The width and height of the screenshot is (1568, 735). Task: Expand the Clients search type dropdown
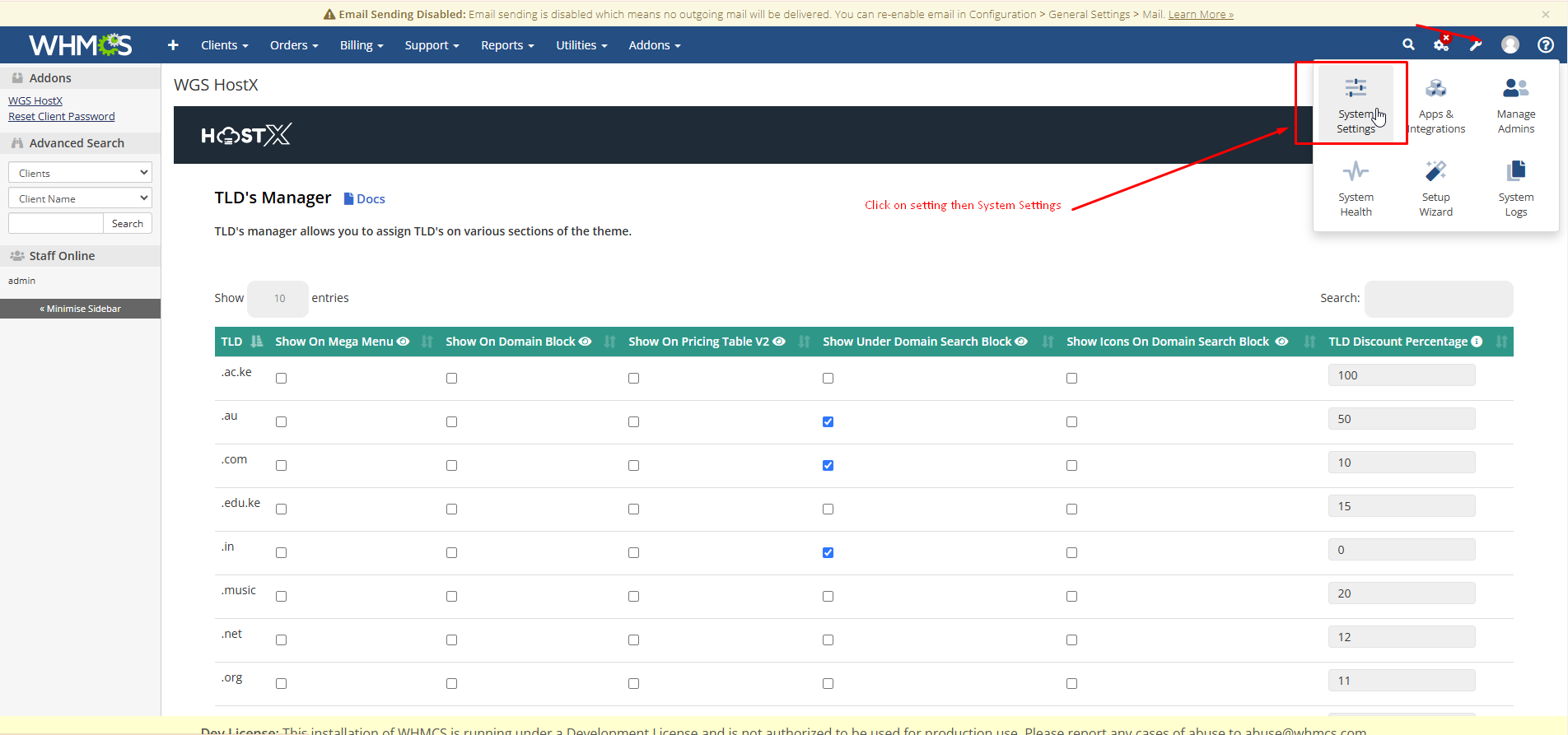pyautogui.click(x=80, y=173)
